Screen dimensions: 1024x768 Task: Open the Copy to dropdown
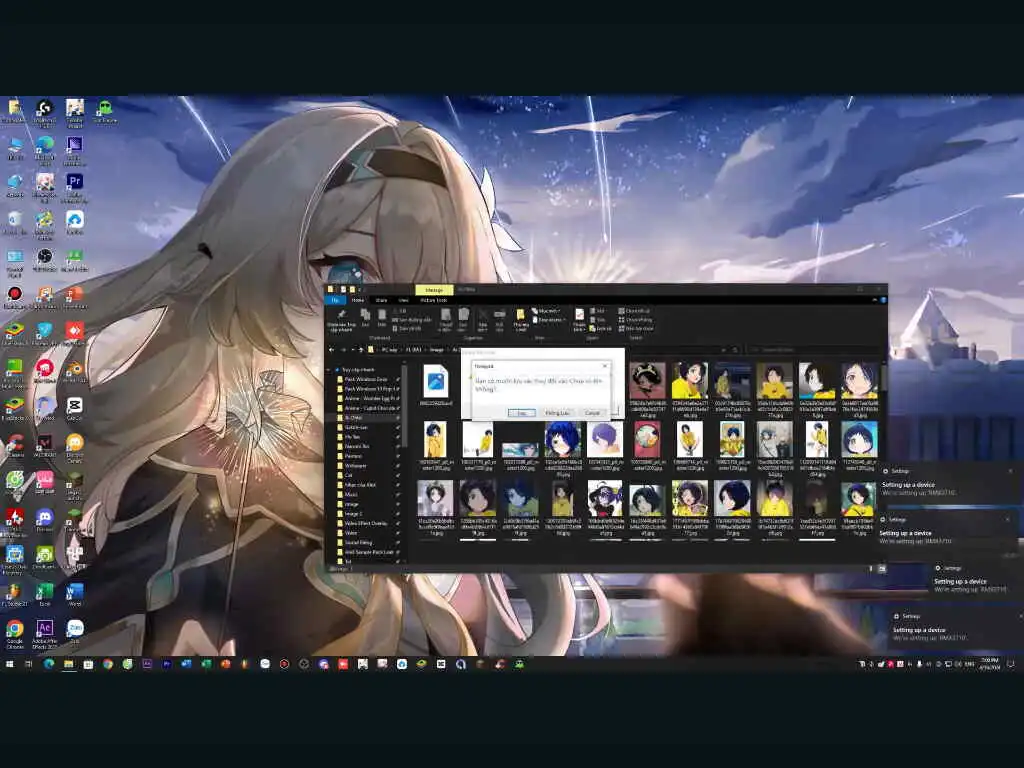462,319
